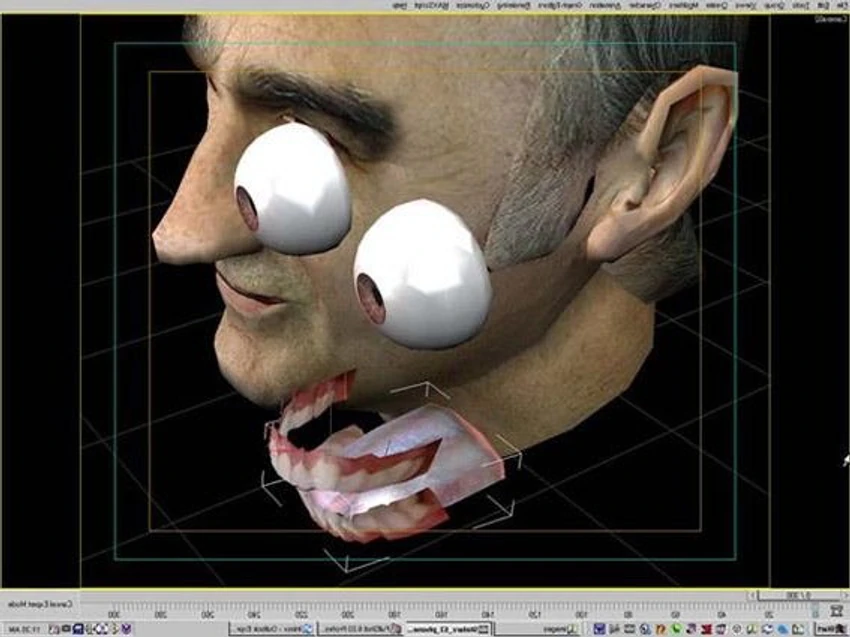
Task: Step time slider with right arrow
Action: pyautogui.click(x=846, y=596)
